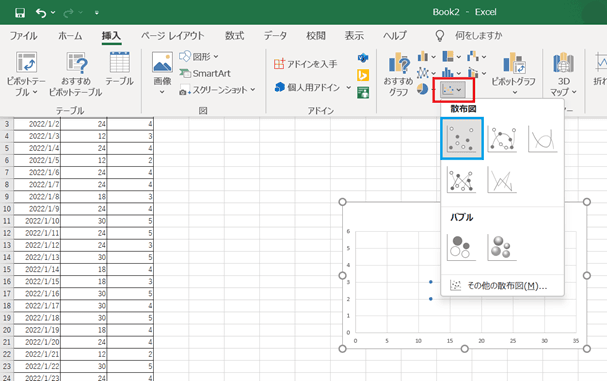Open the 3D マップ dropdown
The height and width of the screenshot is (381, 607).
coord(564,74)
